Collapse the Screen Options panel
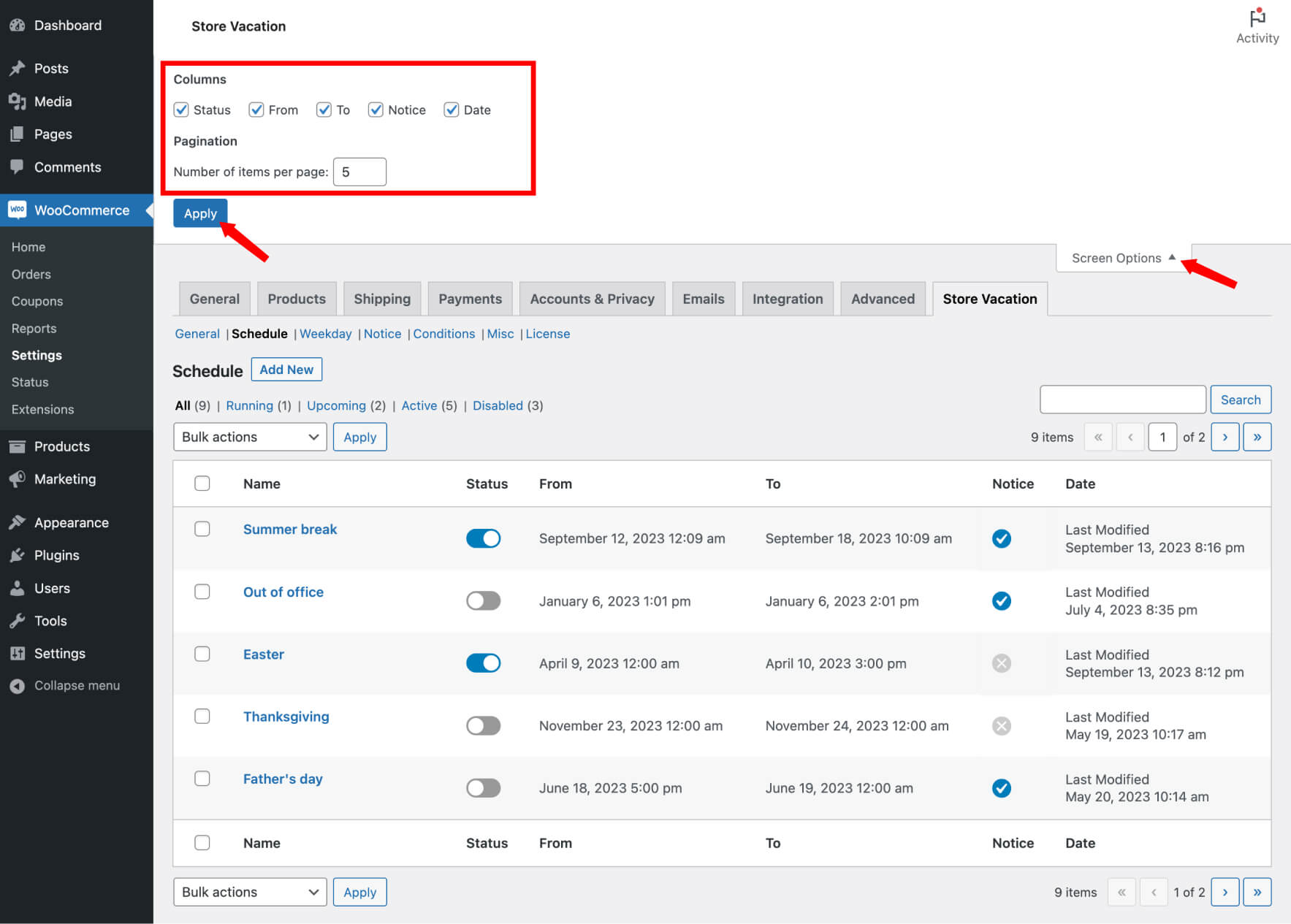 [x=1123, y=258]
